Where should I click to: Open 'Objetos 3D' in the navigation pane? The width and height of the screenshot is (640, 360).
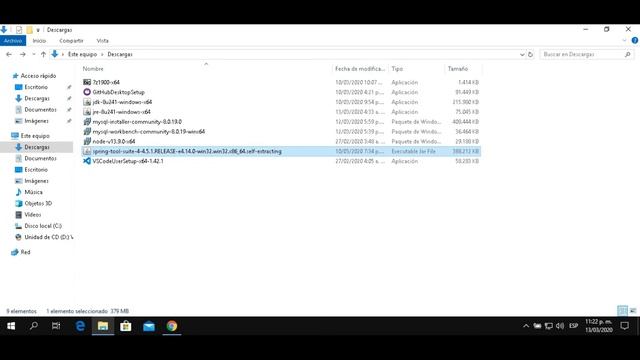[x=38, y=203]
